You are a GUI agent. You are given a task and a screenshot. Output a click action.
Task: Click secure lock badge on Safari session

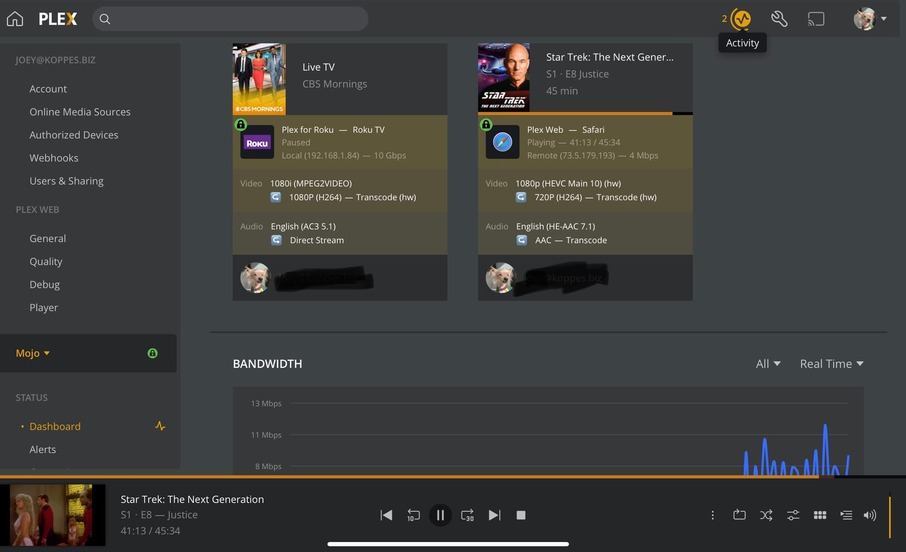(486, 124)
